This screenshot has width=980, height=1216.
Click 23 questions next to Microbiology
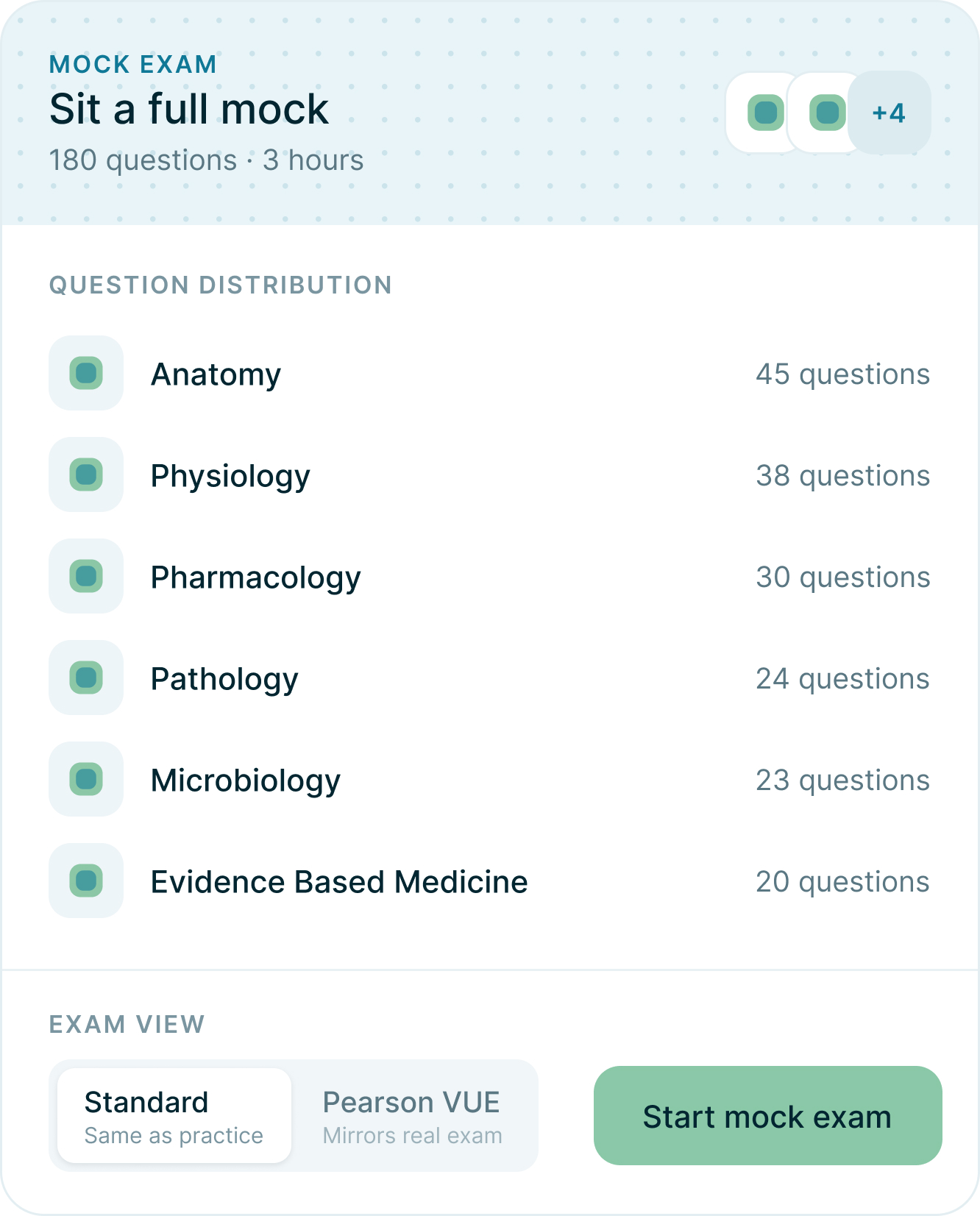(x=842, y=781)
